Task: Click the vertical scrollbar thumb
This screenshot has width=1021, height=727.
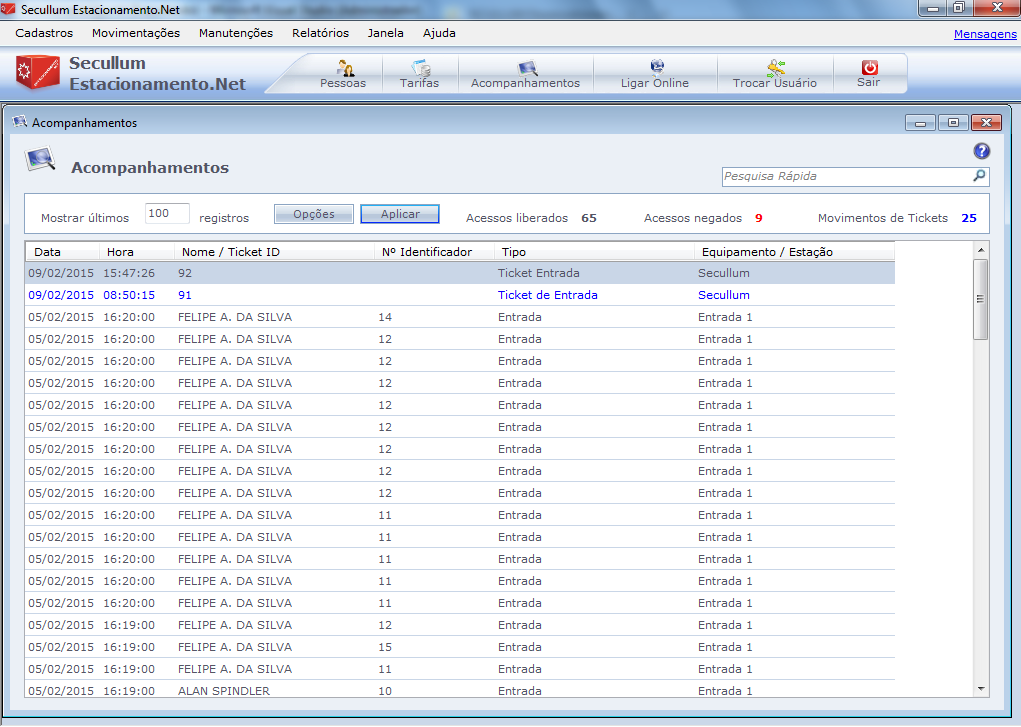Action: click(981, 299)
